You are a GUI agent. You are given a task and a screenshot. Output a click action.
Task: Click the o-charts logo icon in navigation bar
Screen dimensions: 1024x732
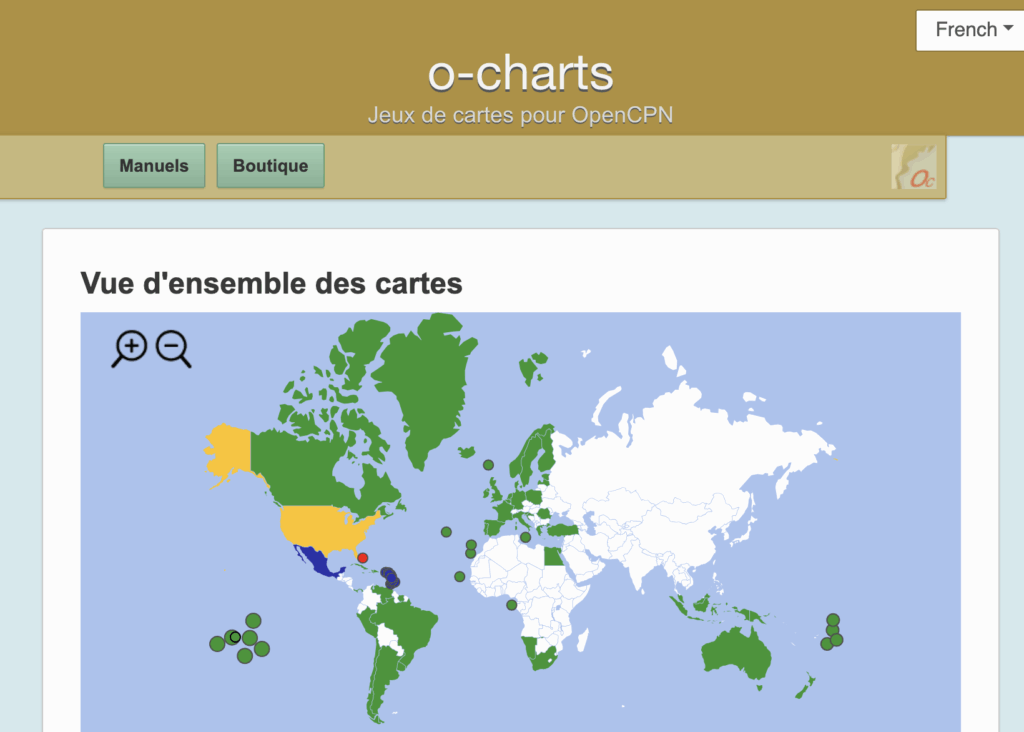coord(914,166)
